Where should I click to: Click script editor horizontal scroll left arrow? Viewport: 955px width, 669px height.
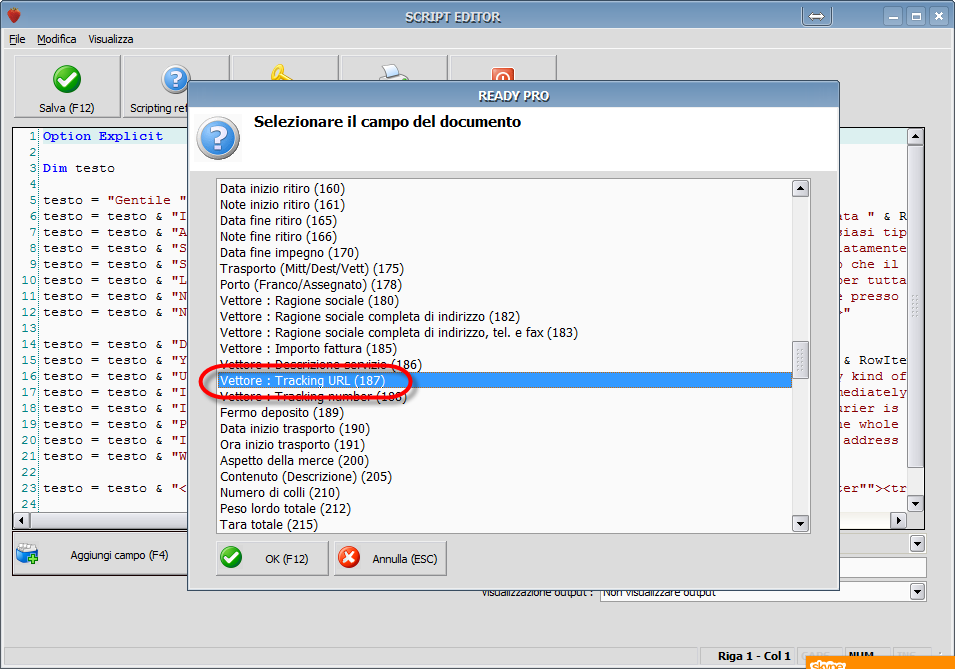click(x=22, y=520)
